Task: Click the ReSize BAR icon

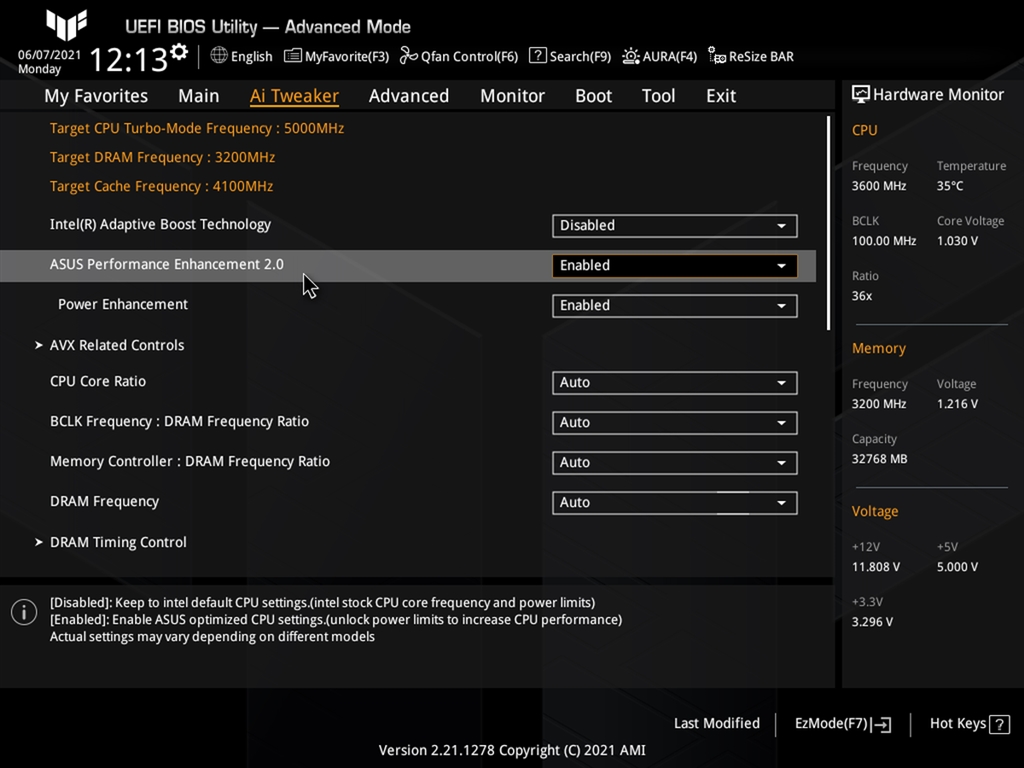Action: click(717, 56)
